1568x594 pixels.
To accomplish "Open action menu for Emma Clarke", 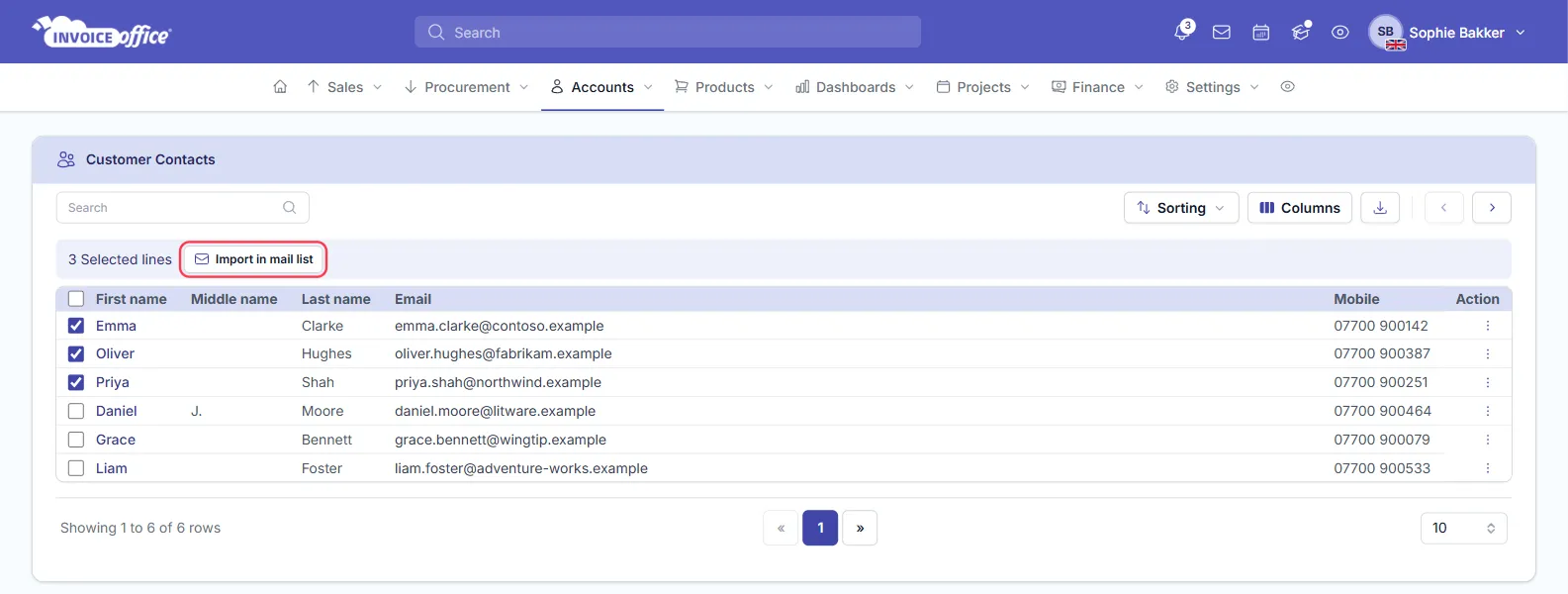I will coord(1487,326).
